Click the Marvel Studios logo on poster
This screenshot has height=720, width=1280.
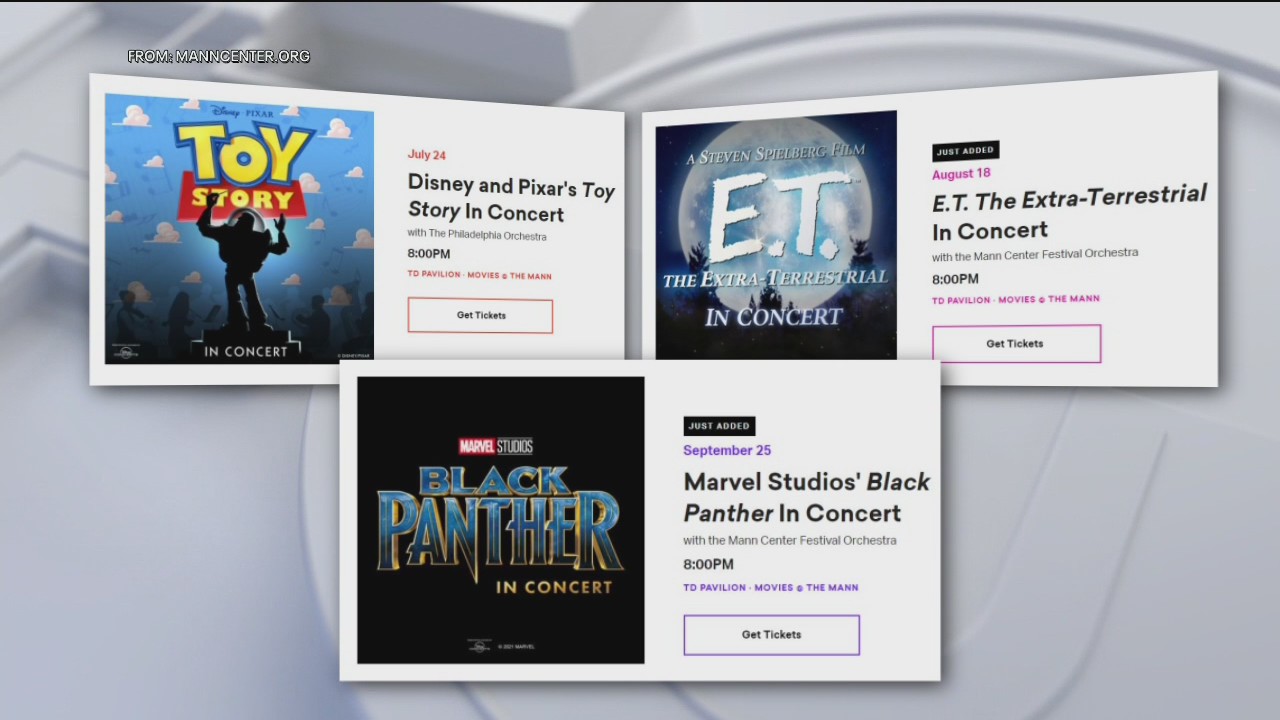coord(495,446)
